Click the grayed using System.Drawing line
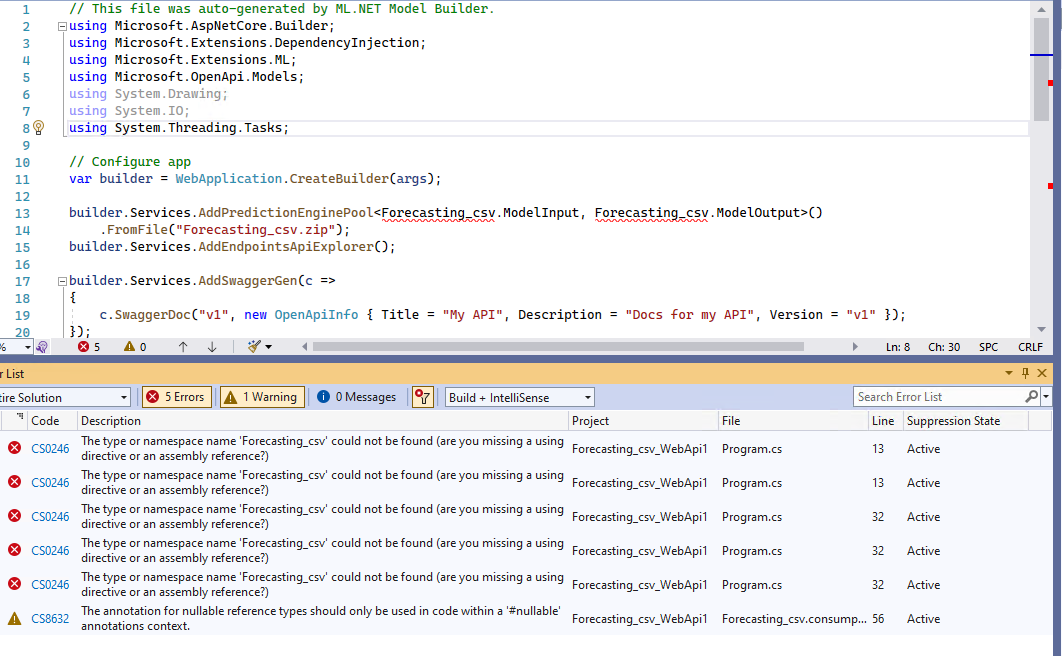1062x656 pixels. [148, 94]
